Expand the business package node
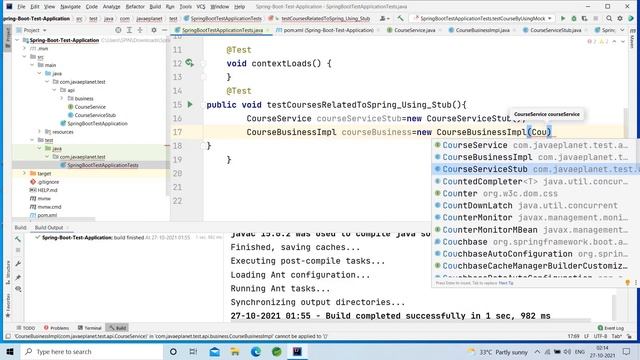This screenshot has height=360, width=640. (x=62, y=98)
